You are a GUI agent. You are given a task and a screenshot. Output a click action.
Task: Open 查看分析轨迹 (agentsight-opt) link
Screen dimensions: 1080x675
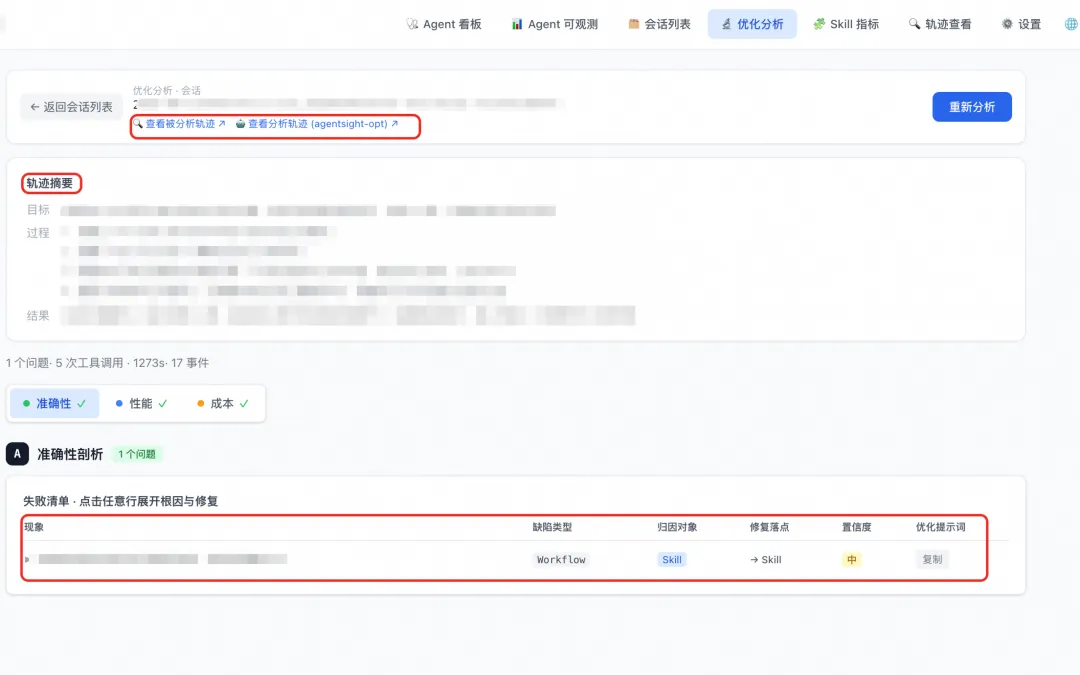(x=317, y=124)
